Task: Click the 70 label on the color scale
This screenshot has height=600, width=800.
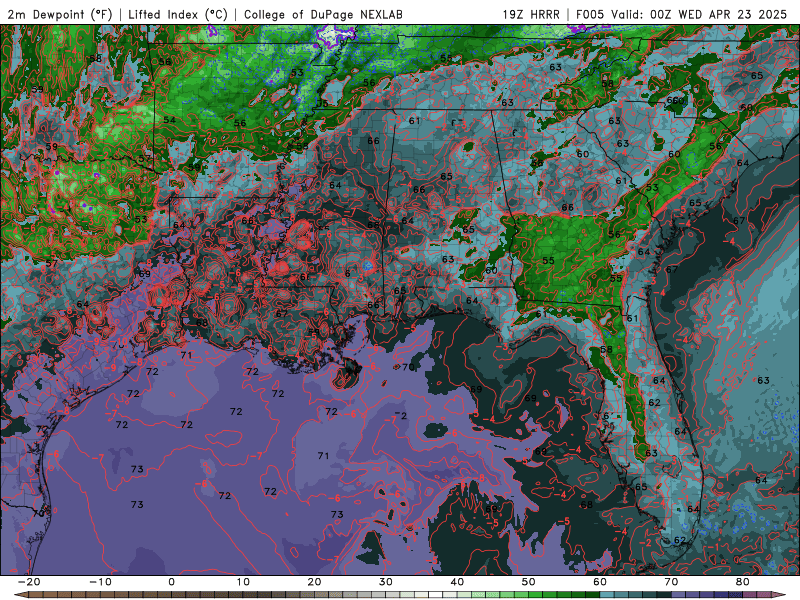Action: pyautogui.click(x=671, y=582)
